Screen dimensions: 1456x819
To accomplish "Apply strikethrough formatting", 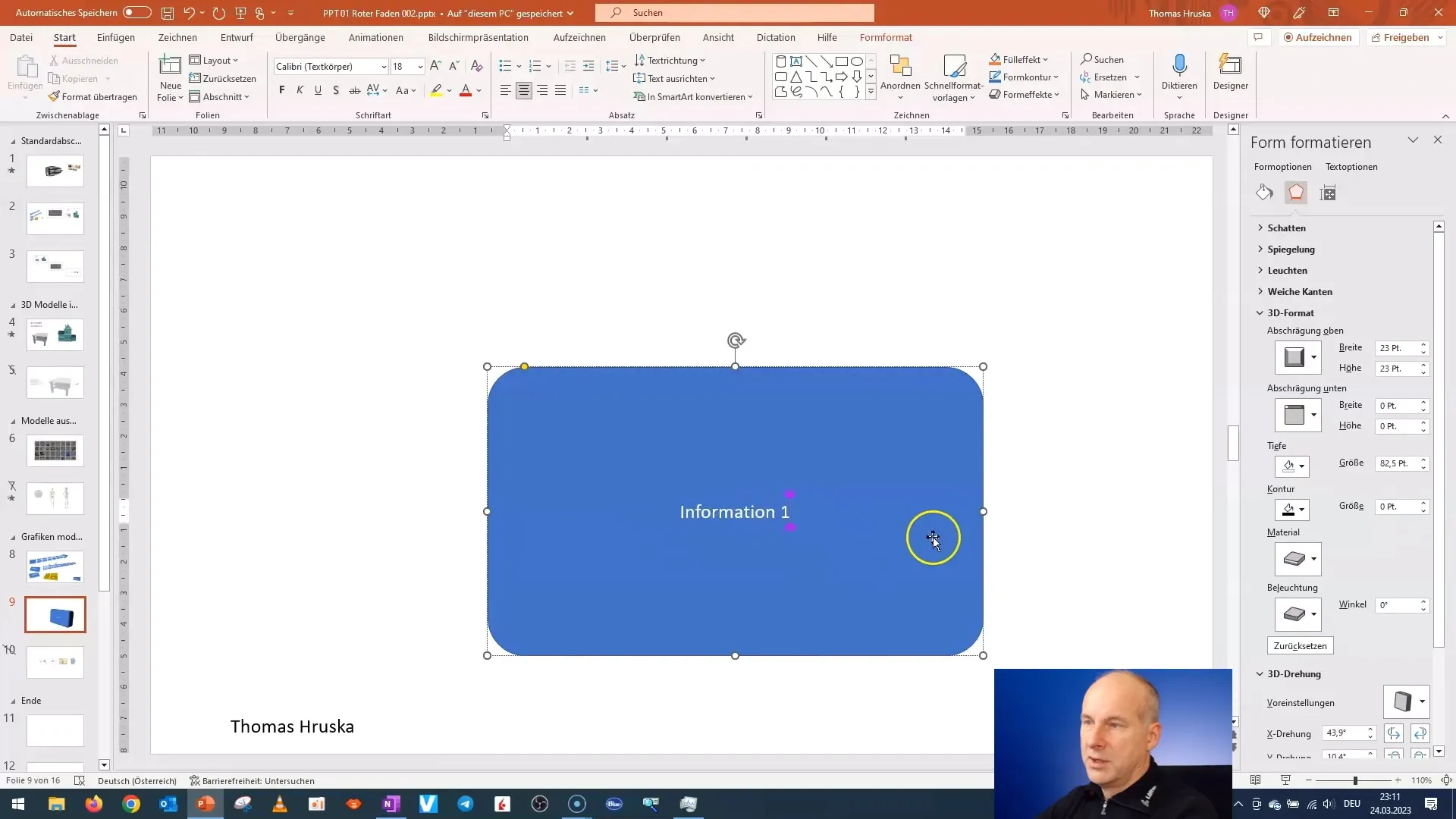I will tap(354, 90).
